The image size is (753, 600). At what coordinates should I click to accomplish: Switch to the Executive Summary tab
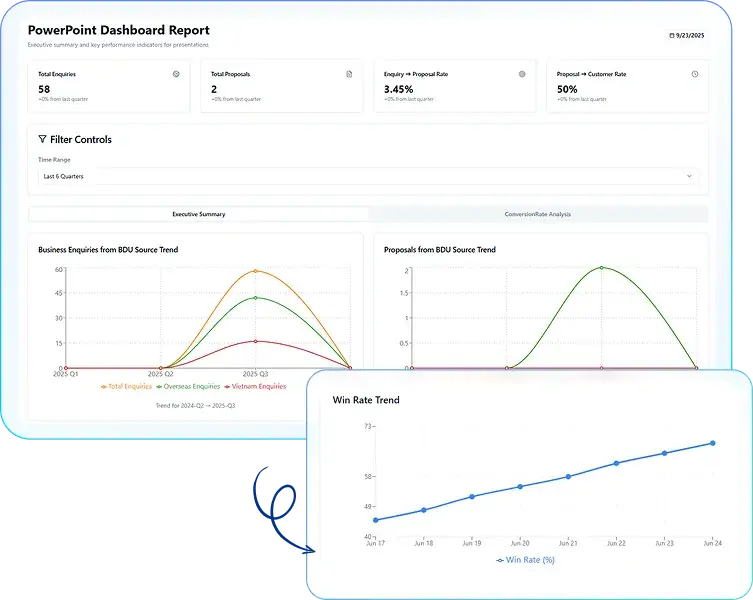198,214
